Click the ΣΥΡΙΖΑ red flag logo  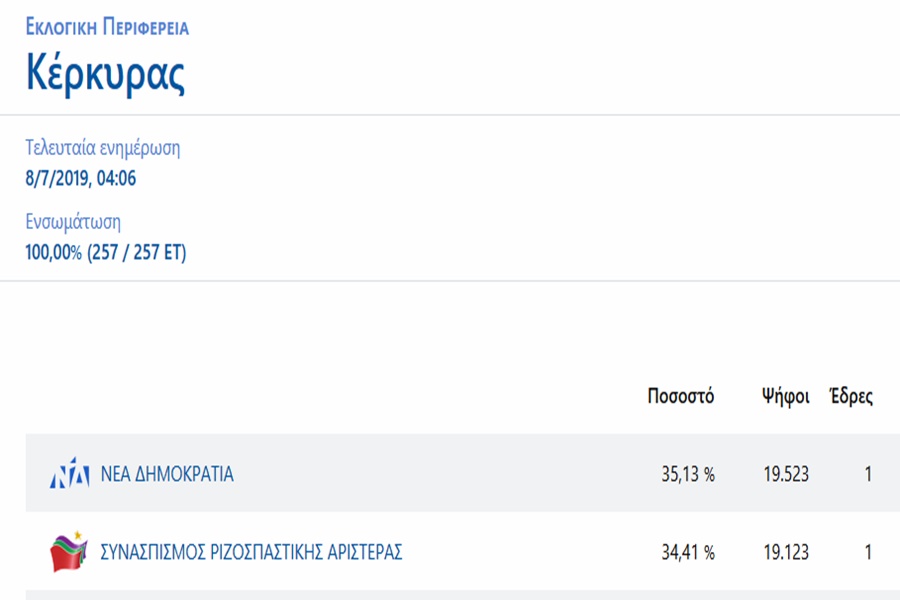[69, 552]
